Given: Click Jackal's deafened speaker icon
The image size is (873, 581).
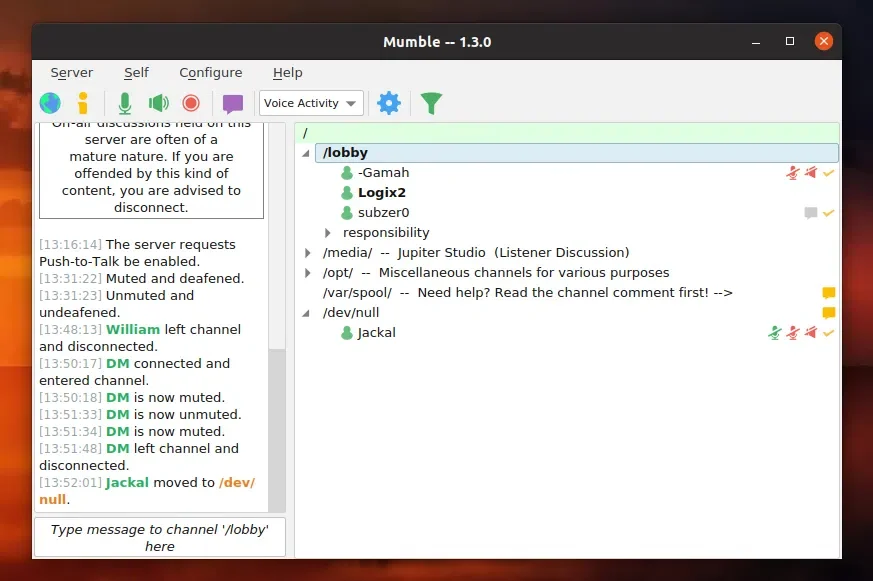Looking at the screenshot, I should (811, 333).
